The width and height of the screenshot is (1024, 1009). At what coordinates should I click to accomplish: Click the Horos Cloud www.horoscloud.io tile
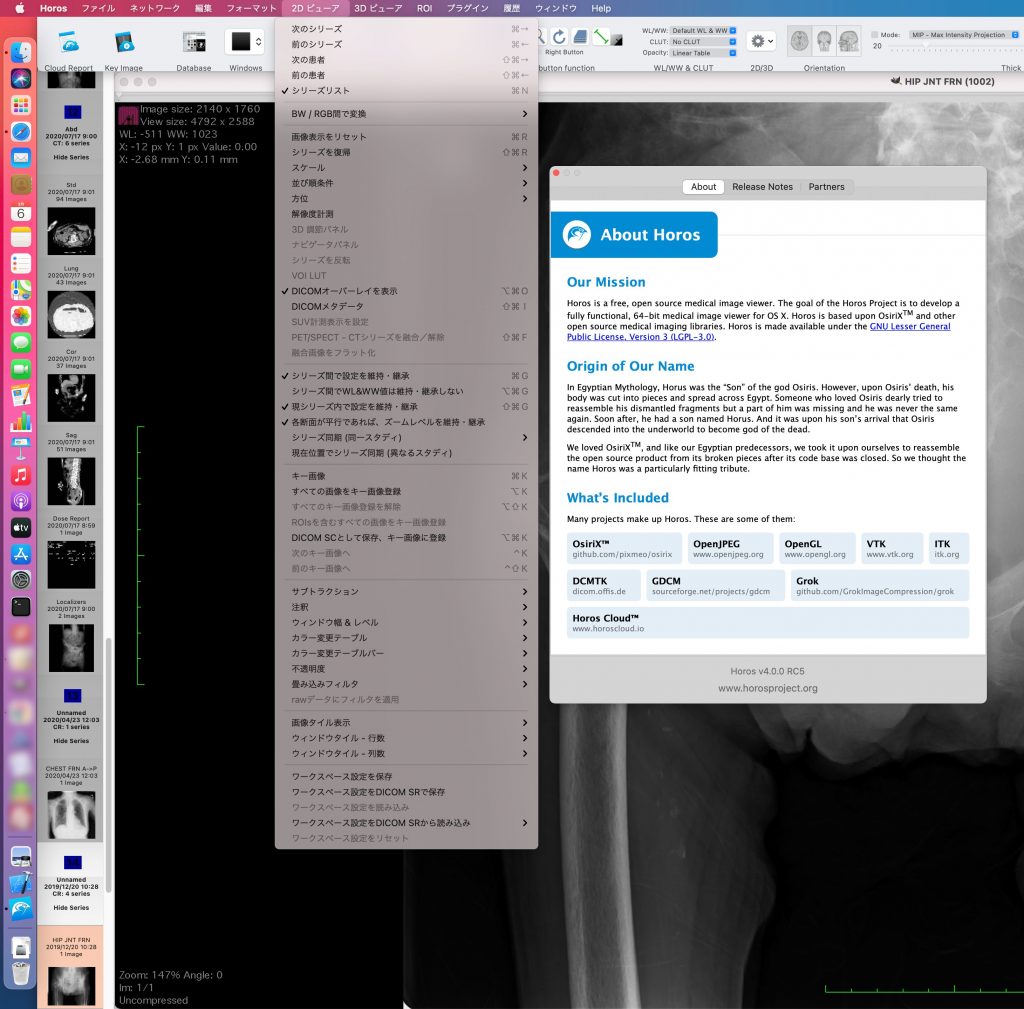pos(767,623)
